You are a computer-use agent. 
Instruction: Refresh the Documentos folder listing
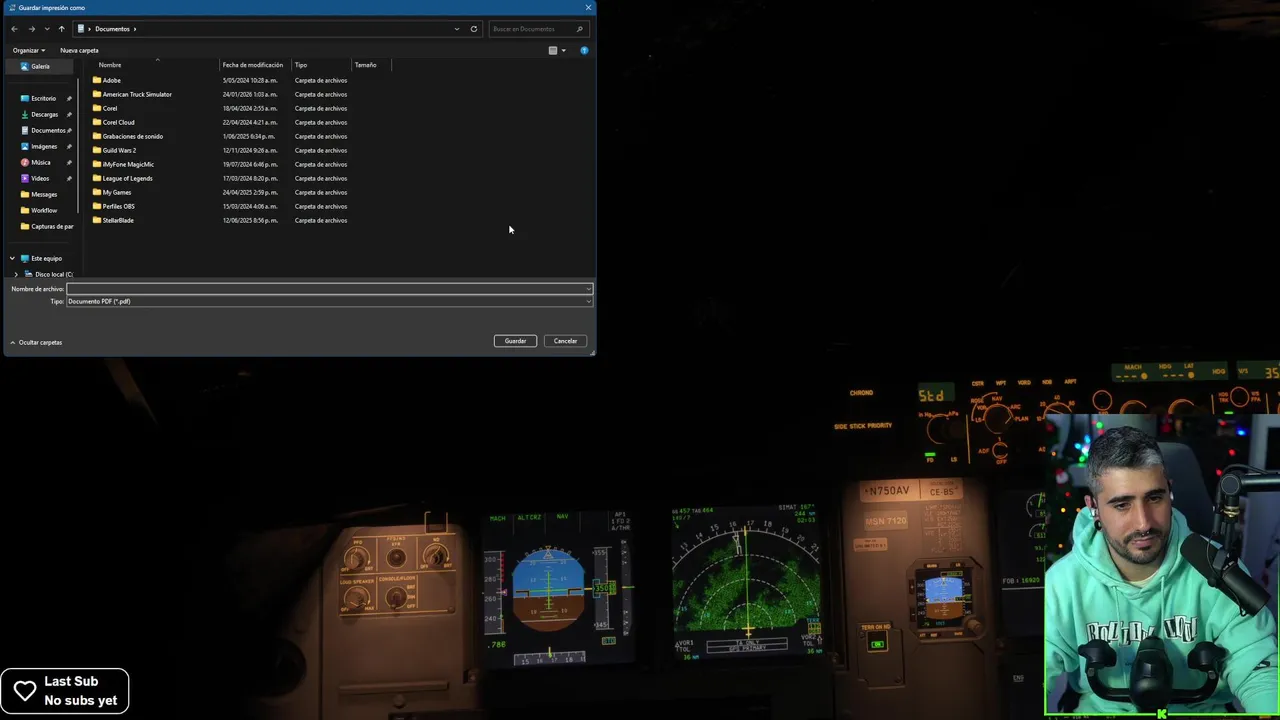(x=474, y=29)
